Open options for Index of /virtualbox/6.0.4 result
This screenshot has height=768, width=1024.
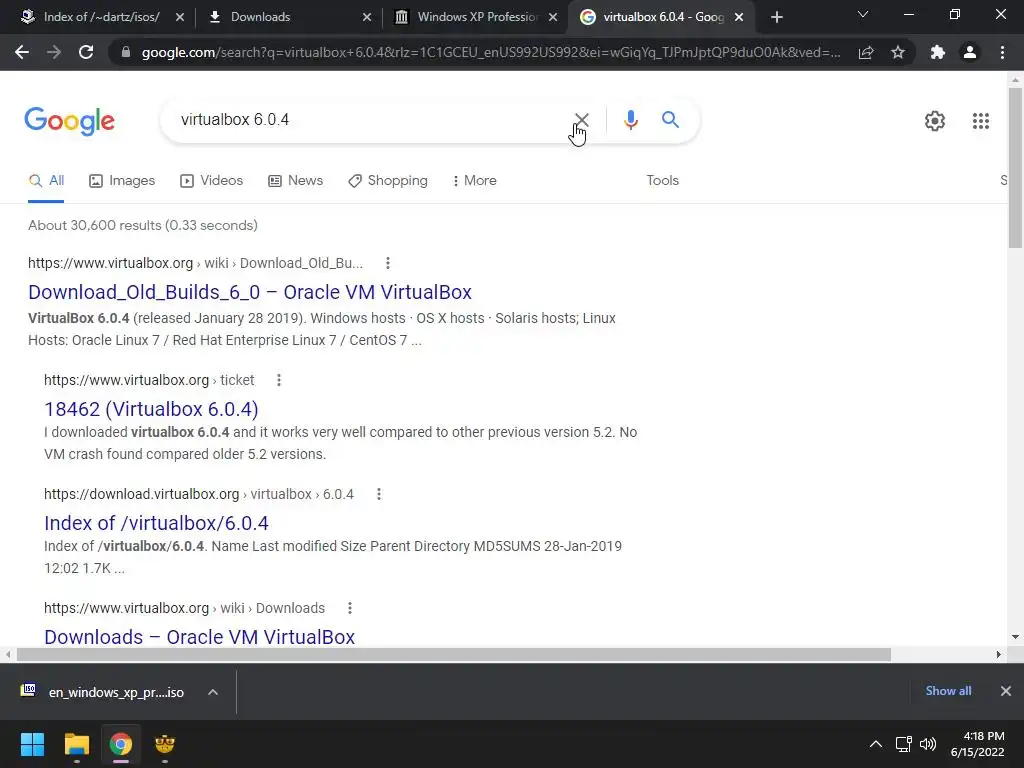click(379, 494)
